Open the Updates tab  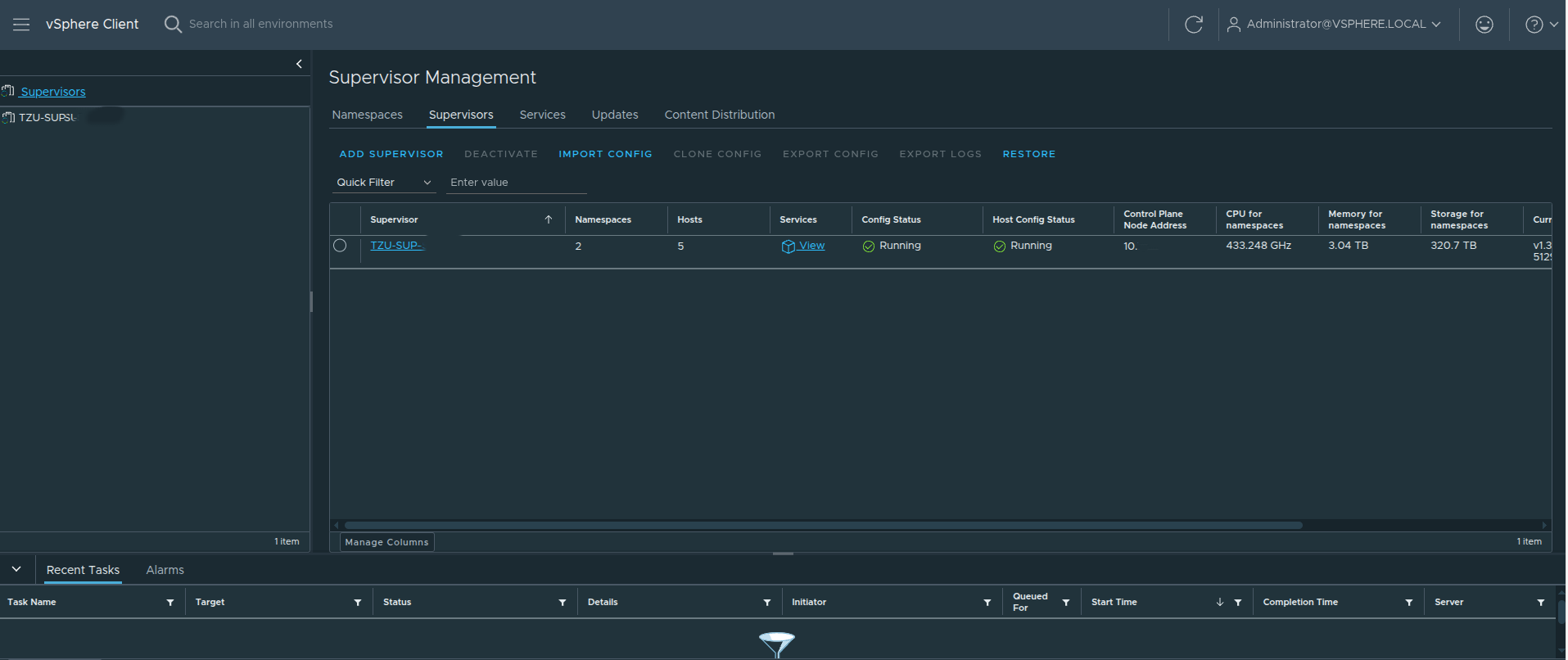tap(615, 115)
